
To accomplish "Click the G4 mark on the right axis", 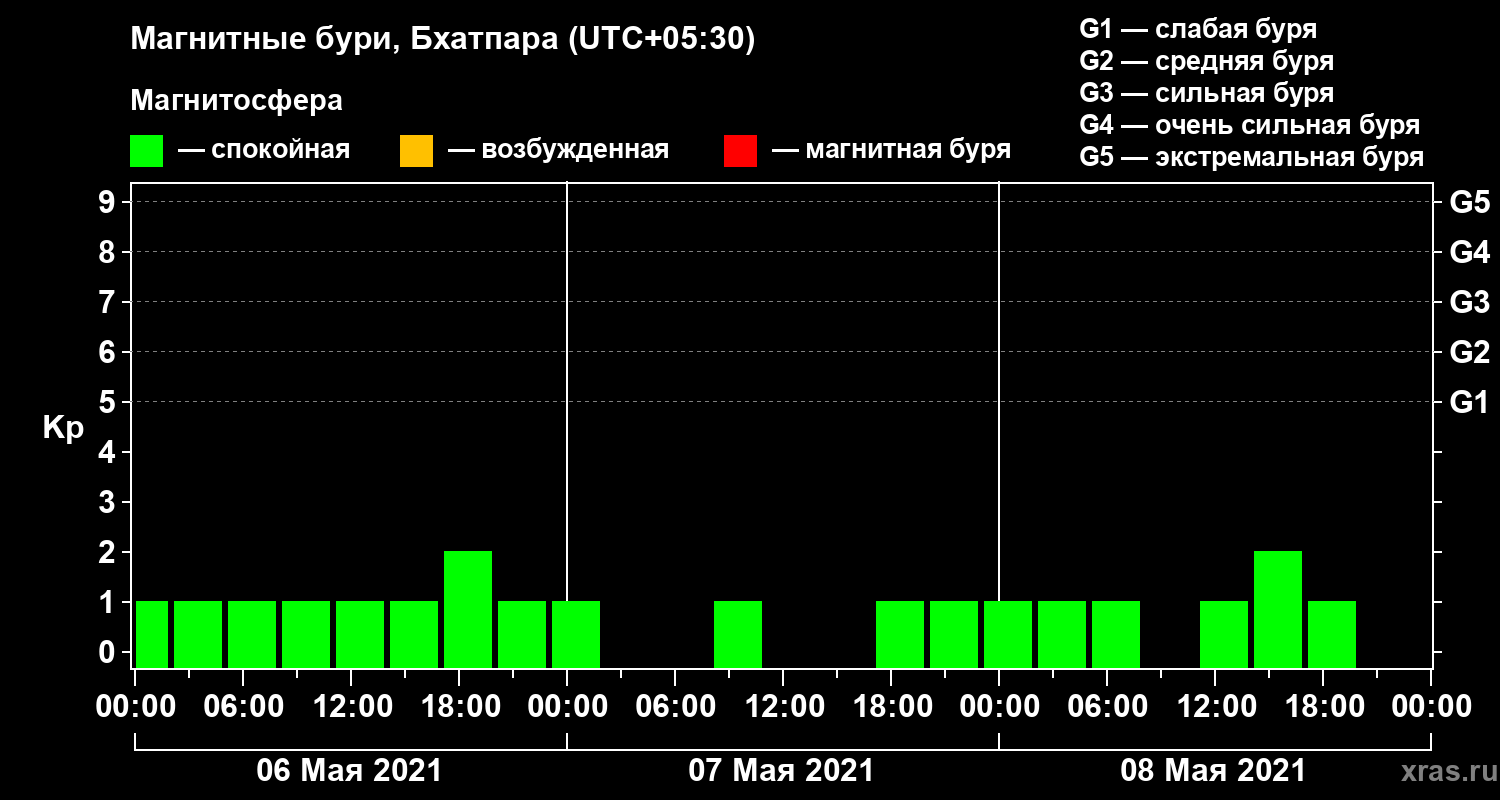I will click(x=1469, y=252).
